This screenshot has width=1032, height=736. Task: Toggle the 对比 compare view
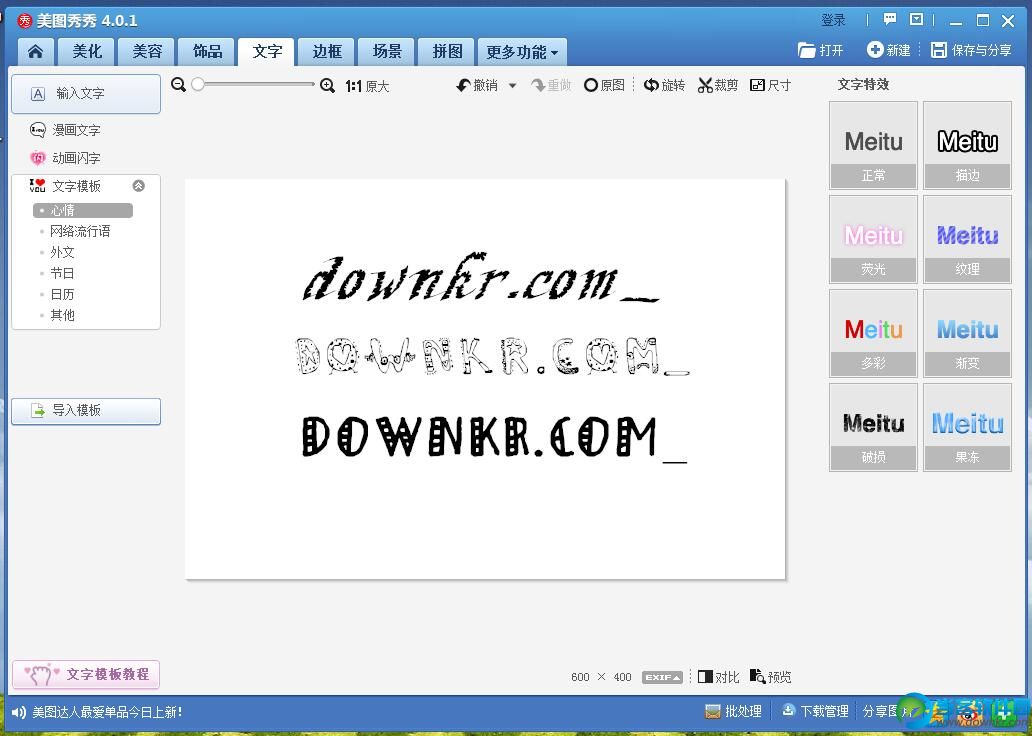[718, 677]
